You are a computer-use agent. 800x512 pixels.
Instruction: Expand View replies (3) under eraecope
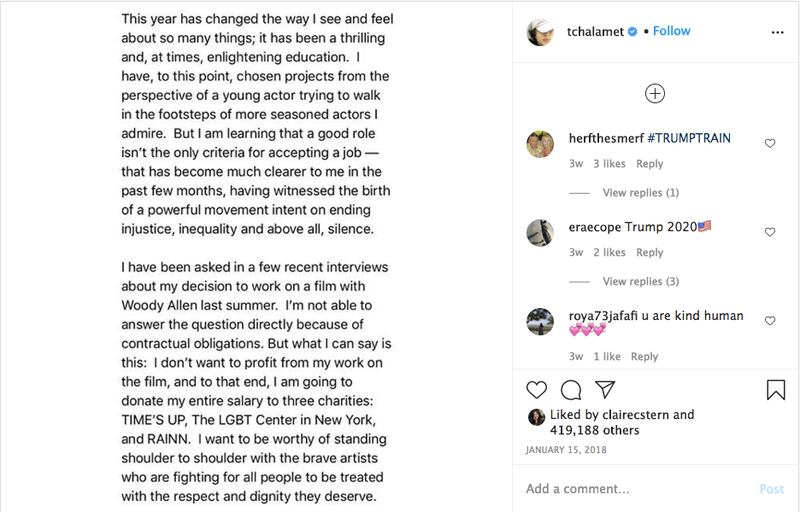pos(640,282)
